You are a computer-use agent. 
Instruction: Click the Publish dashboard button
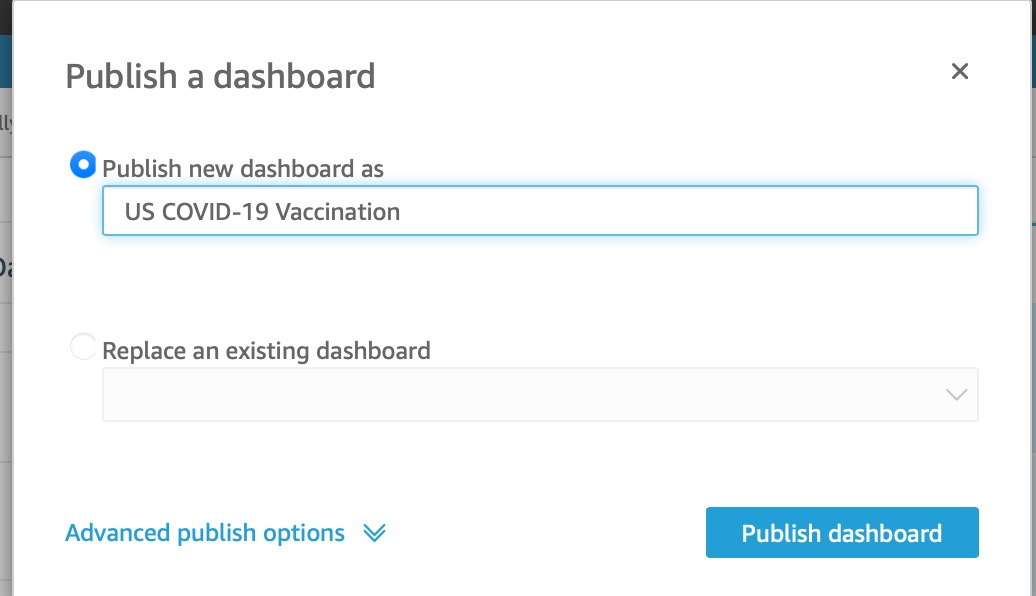click(x=842, y=533)
